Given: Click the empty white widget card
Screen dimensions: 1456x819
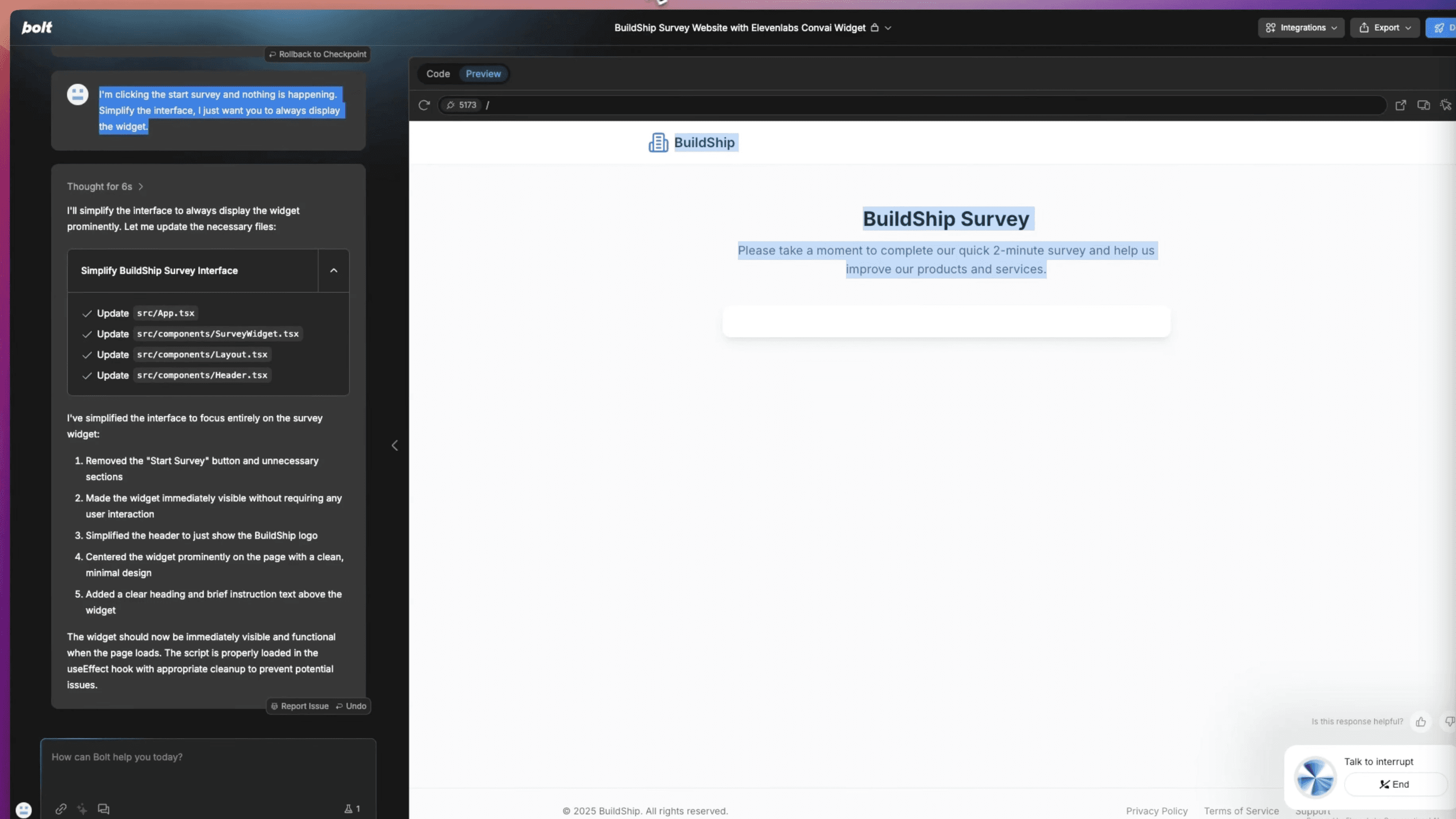Looking at the screenshot, I should pyautogui.click(x=946, y=321).
